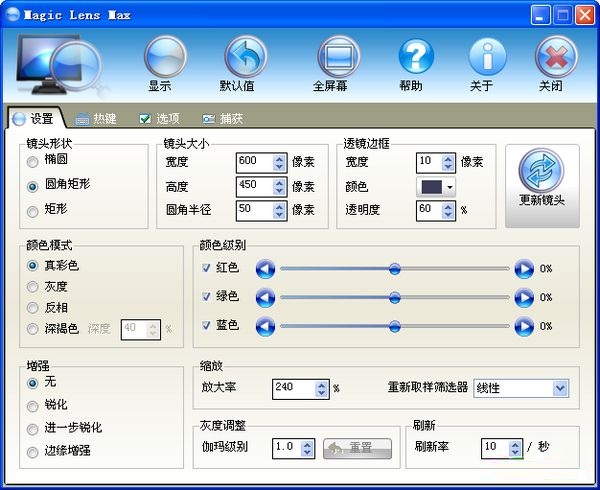
Task: Minimize the Magic Lens Max window
Action: pyautogui.click(x=540, y=16)
